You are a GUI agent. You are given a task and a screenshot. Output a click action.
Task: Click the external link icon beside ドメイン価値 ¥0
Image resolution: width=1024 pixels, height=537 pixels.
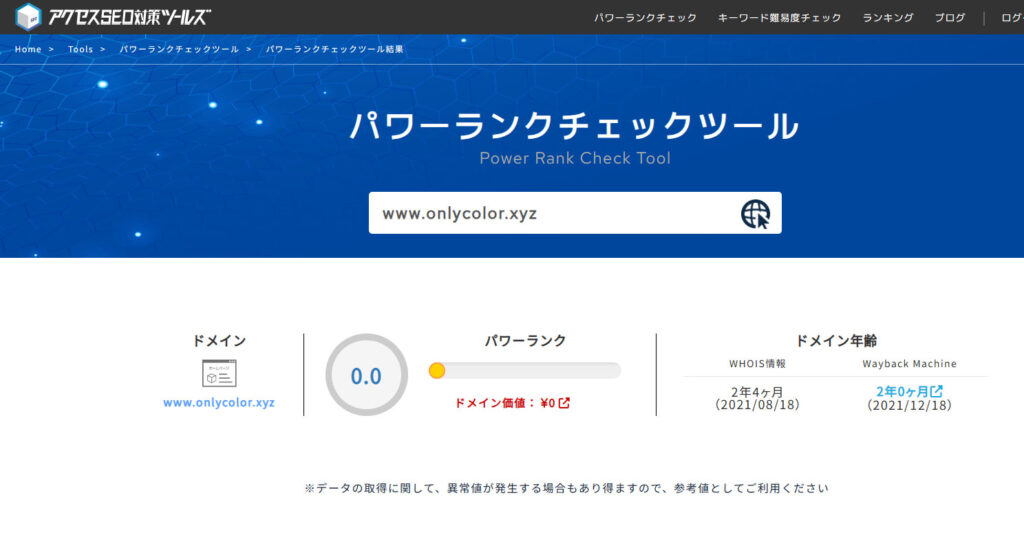point(564,403)
